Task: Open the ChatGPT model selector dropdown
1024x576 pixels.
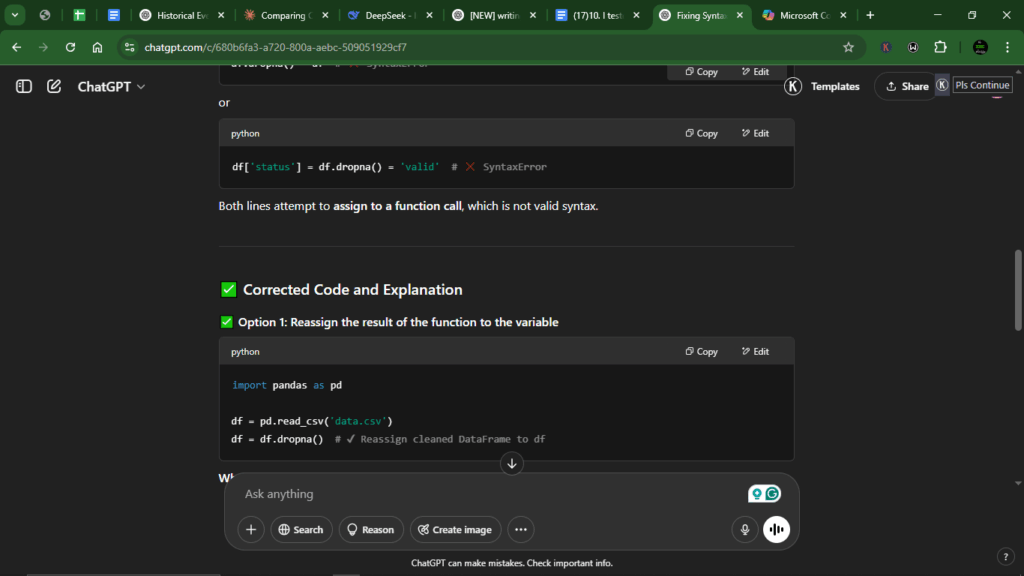Action: [x=111, y=86]
